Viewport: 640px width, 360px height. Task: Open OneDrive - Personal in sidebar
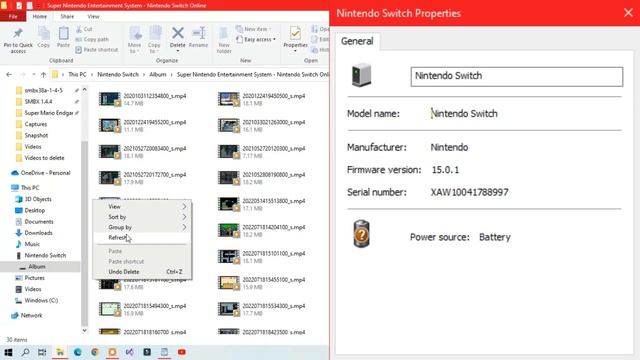click(45, 173)
